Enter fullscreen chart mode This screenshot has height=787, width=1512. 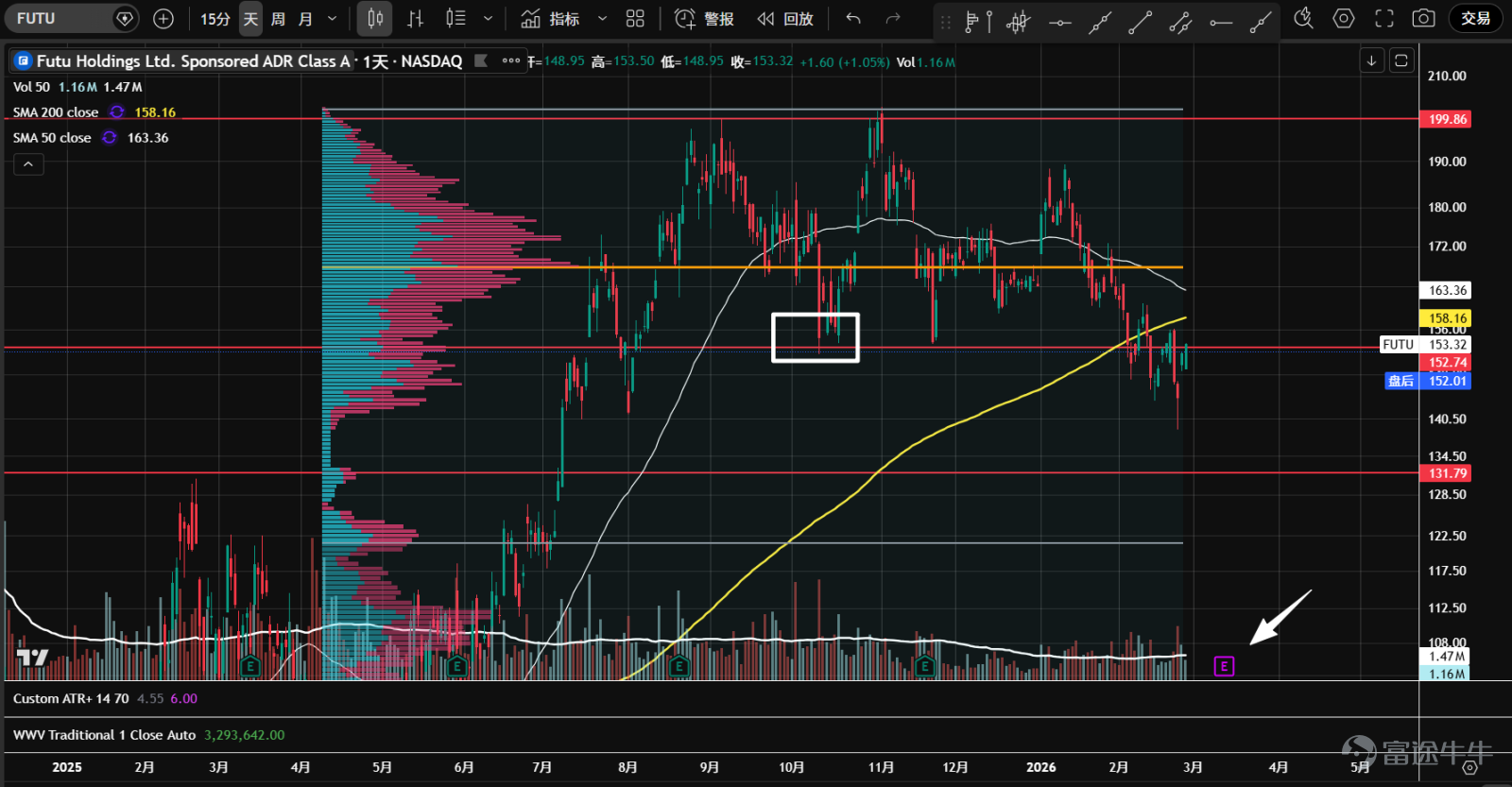(1384, 18)
